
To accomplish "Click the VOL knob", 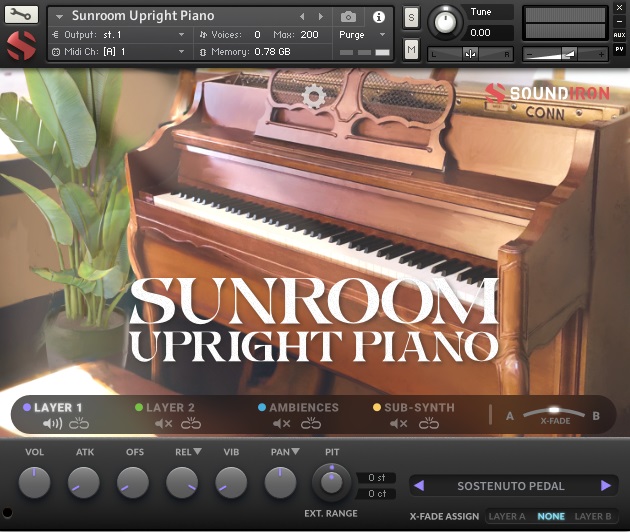I will [x=34, y=483].
